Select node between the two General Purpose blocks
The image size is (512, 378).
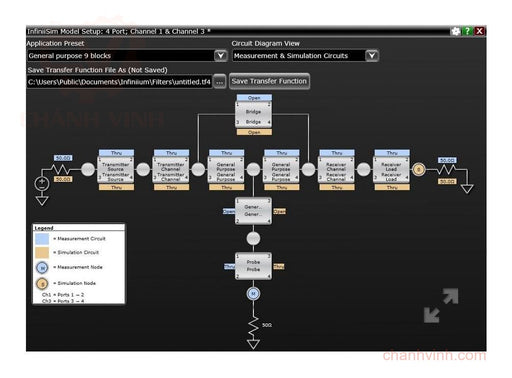pos(253,170)
